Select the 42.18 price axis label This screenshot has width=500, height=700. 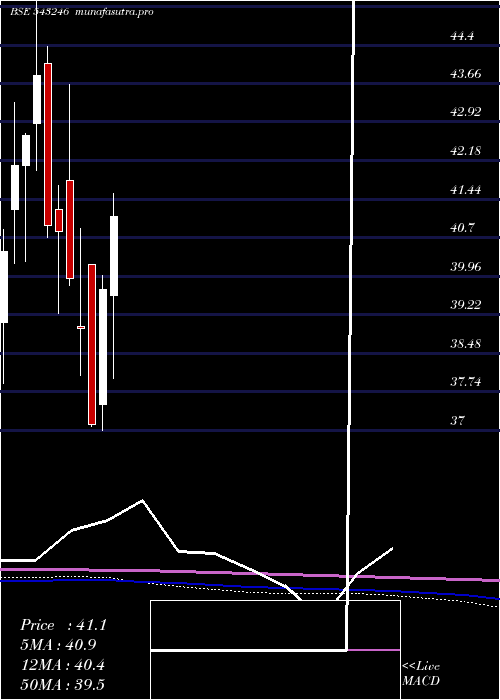pyautogui.click(x=466, y=151)
